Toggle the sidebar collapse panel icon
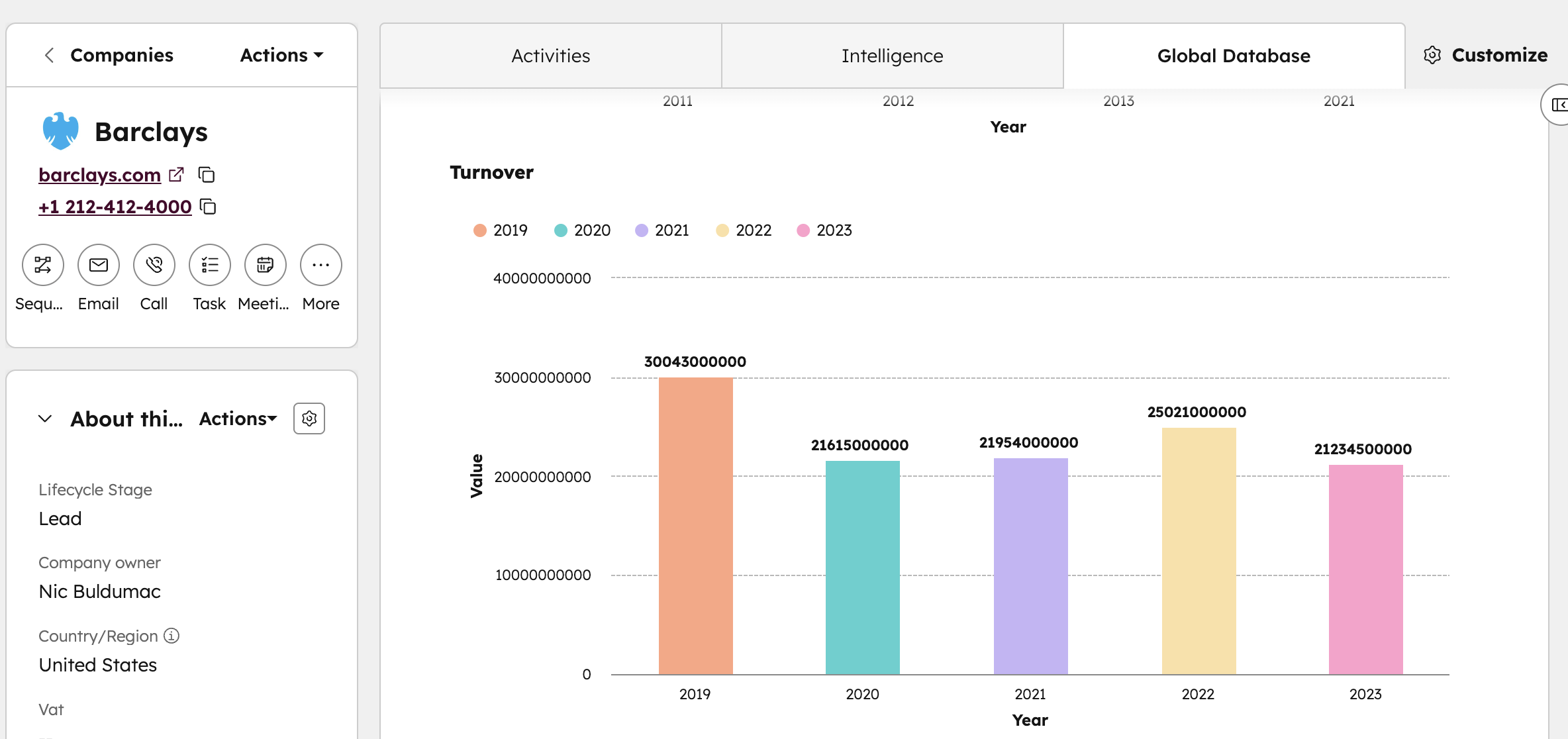Screen dimensions: 1568x739 coord(1559,105)
